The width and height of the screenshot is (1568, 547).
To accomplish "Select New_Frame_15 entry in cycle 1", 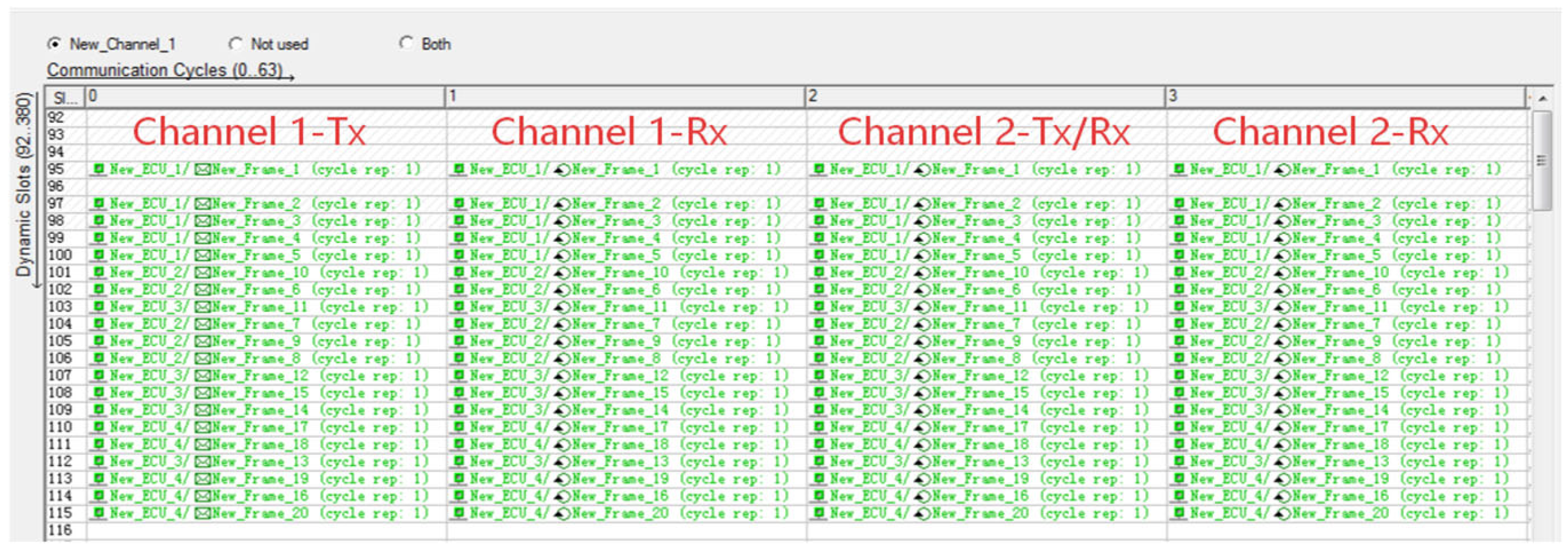I will (619, 393).
